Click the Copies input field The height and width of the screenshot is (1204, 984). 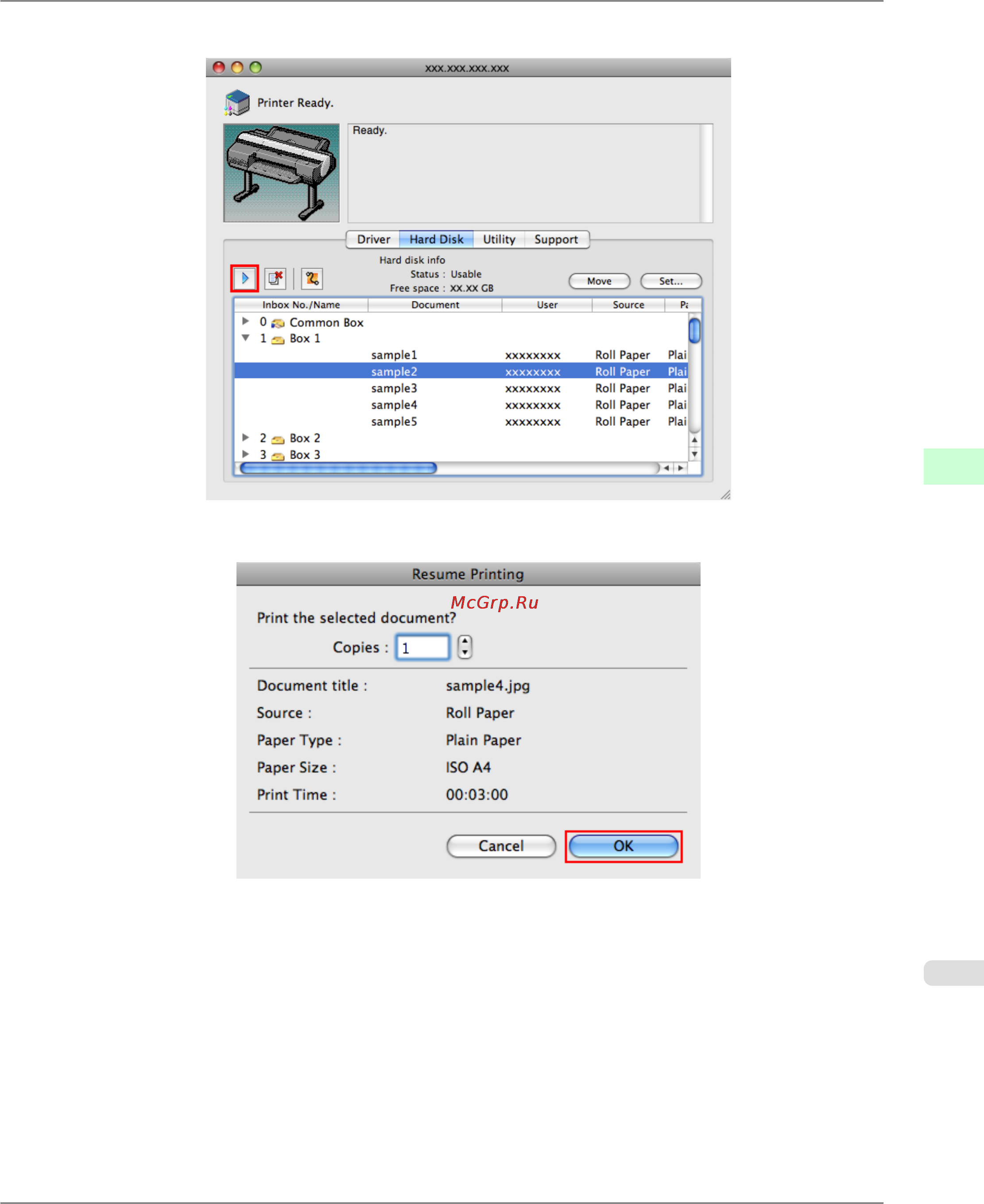[x=423, y=647]
